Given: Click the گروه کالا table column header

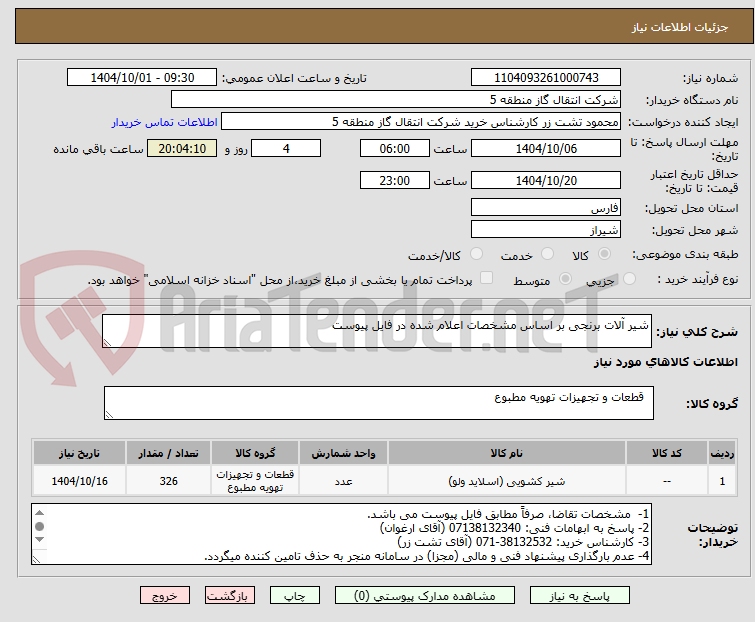Looking at the screenshot, I should [x=255, y=453].
